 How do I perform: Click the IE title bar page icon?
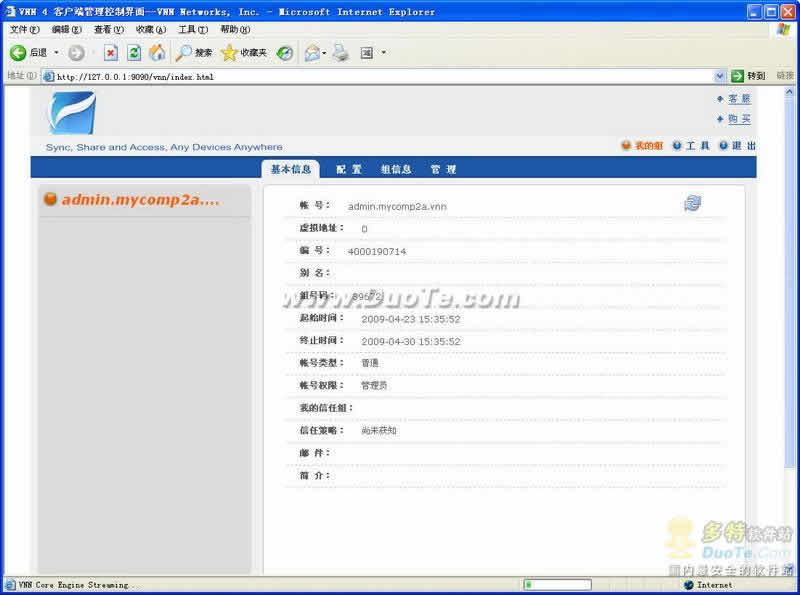(x=9, y=11)
